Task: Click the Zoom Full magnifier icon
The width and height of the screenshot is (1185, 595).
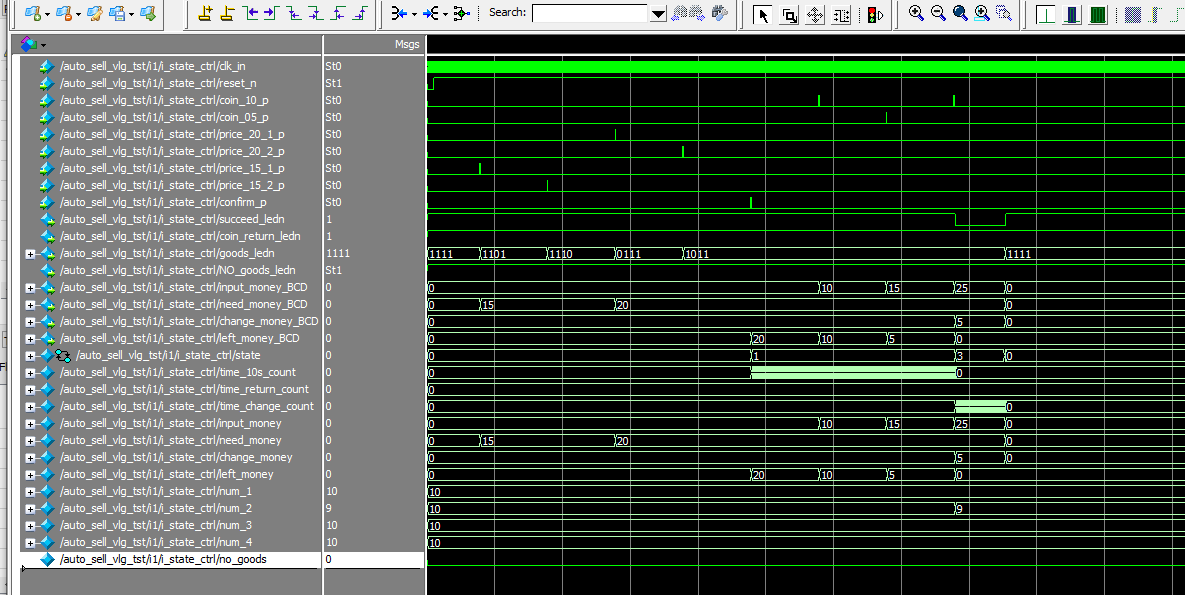Action: pyautogui.click(x=960, y=13)
